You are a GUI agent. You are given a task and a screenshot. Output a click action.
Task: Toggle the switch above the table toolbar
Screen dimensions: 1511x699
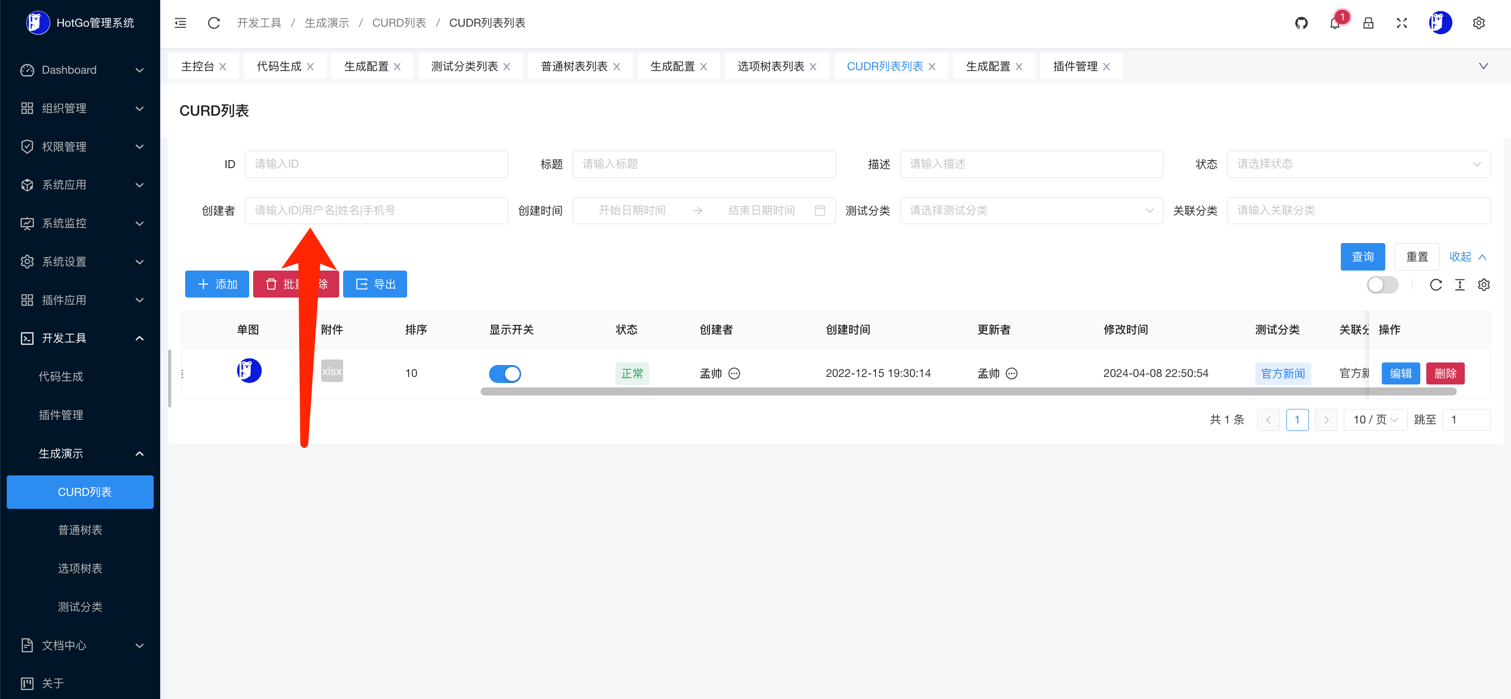1382,285
